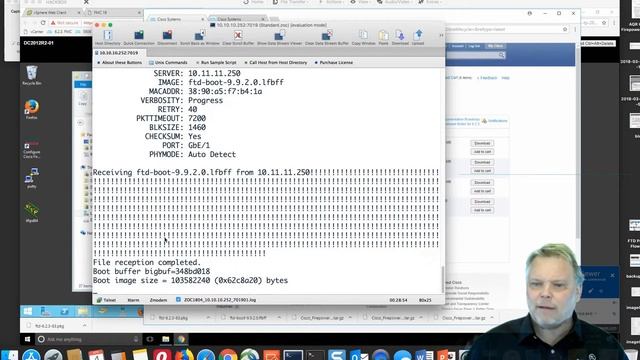Click the ZOC terminal vertical scrollbar
Viewport: 640px width, 360px height.
coord(442,279)
